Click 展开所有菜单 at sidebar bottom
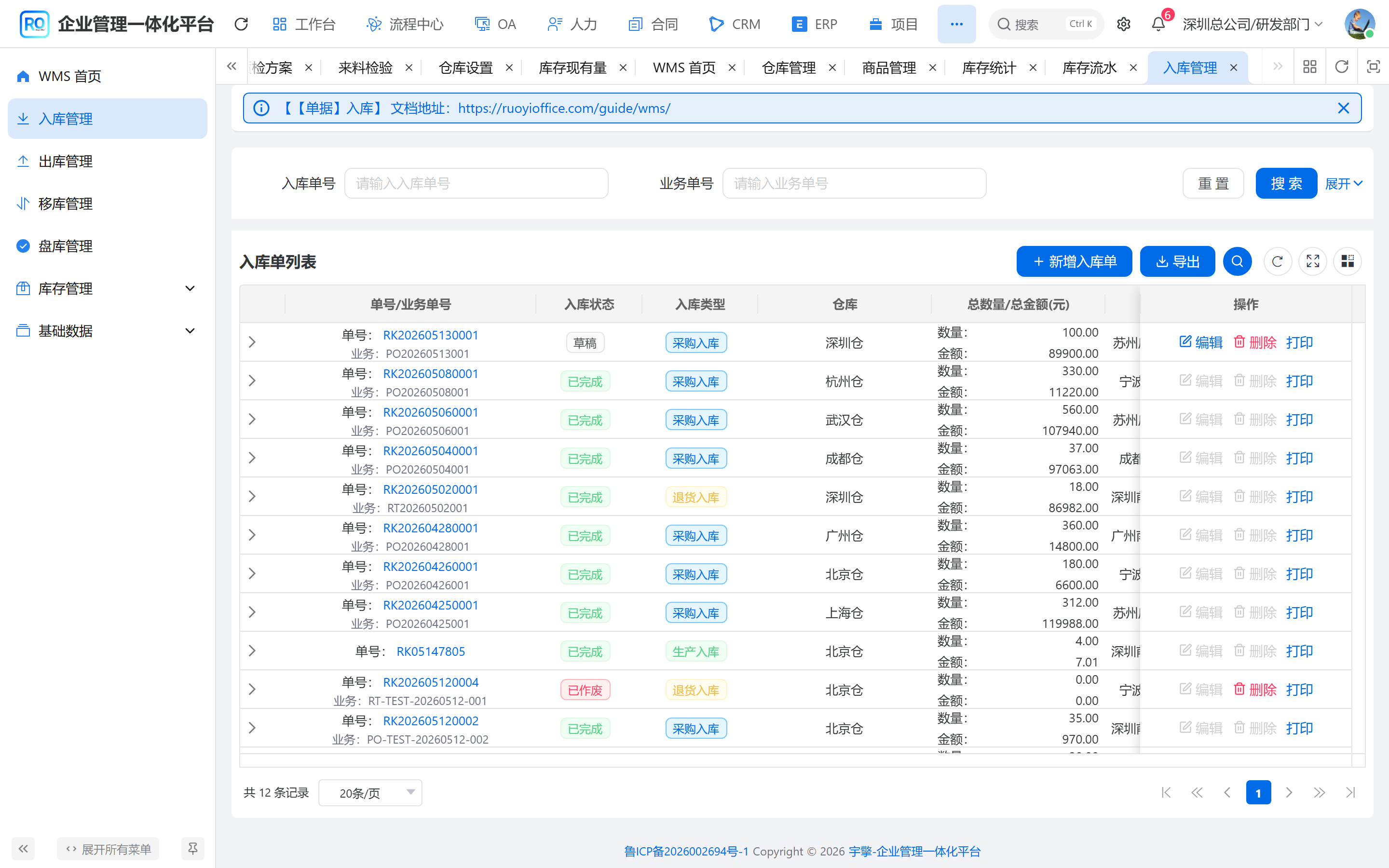Screen dimensions: 1389x868 108,849
